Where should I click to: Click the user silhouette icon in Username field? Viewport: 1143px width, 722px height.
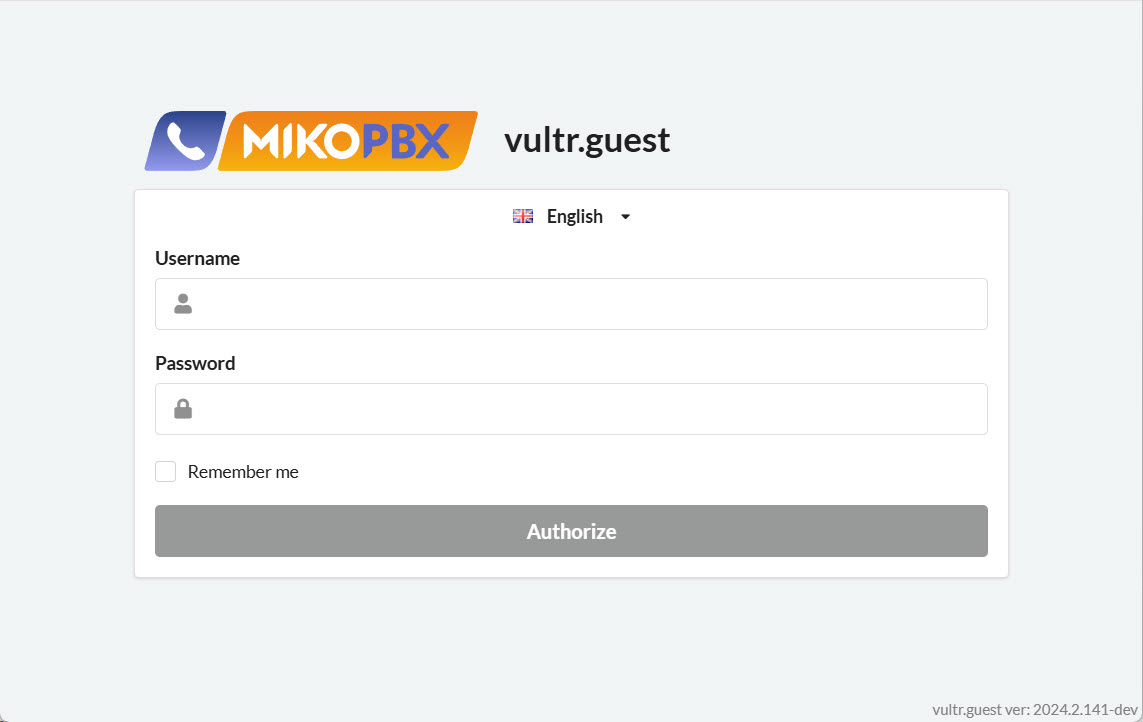coord(183,304)
